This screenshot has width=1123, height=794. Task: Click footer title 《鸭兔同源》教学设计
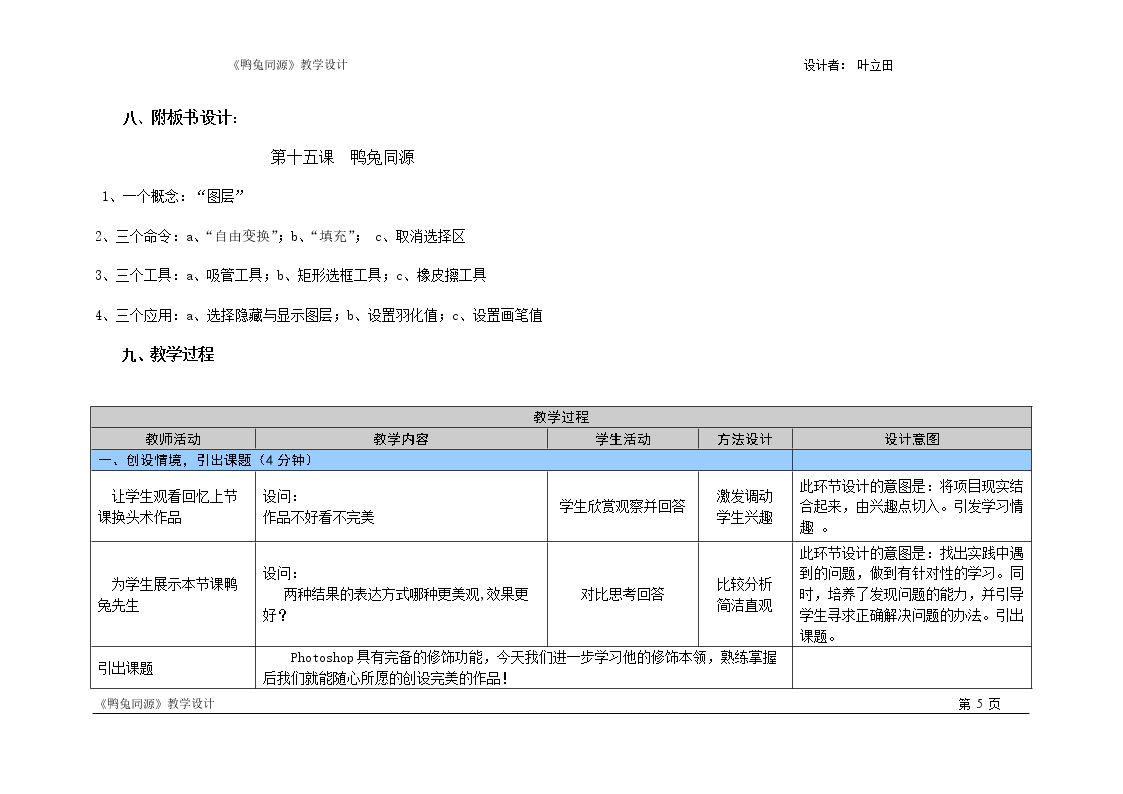[155, 704]
